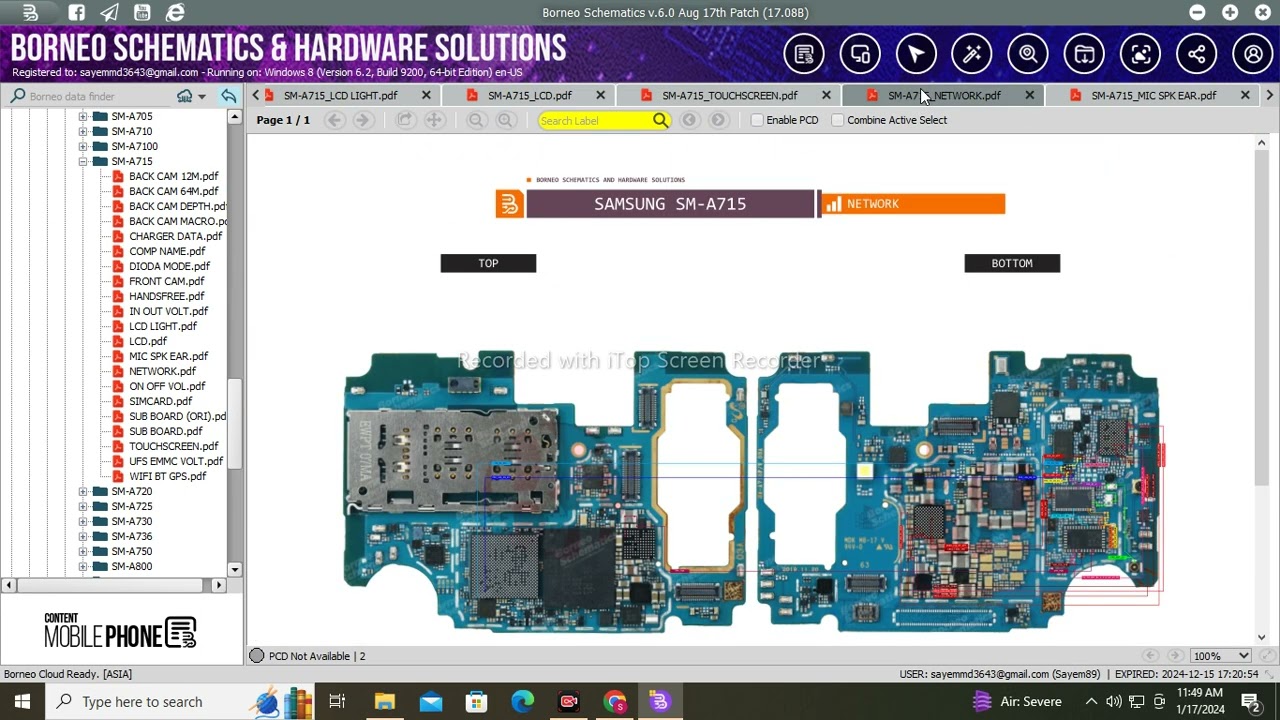Go to next page arrow
The width and height of the screenshot is (1280, 720).
point(363,120)
